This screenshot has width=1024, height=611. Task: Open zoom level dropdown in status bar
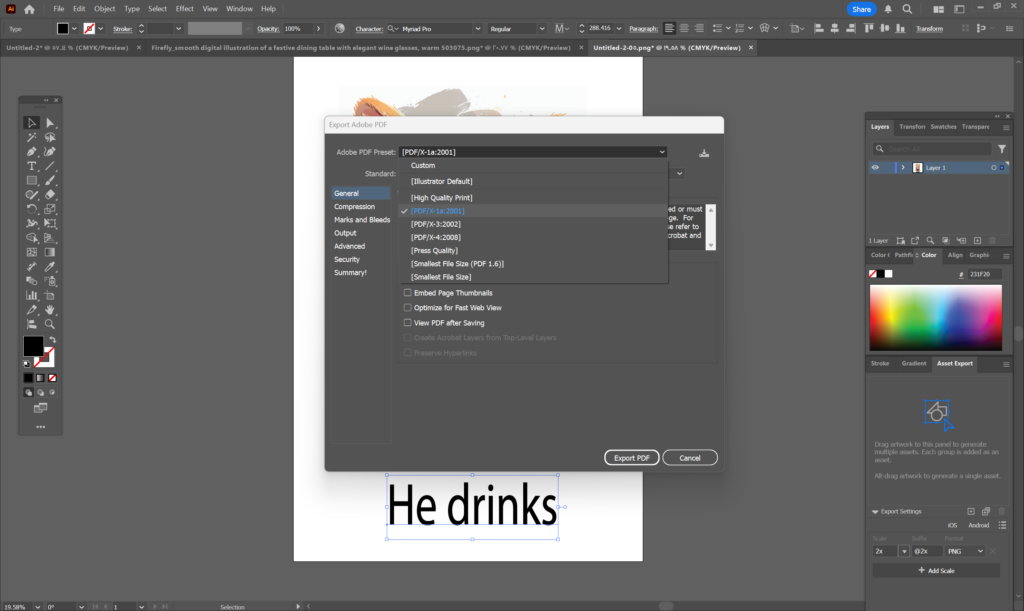tap(37, 606)
